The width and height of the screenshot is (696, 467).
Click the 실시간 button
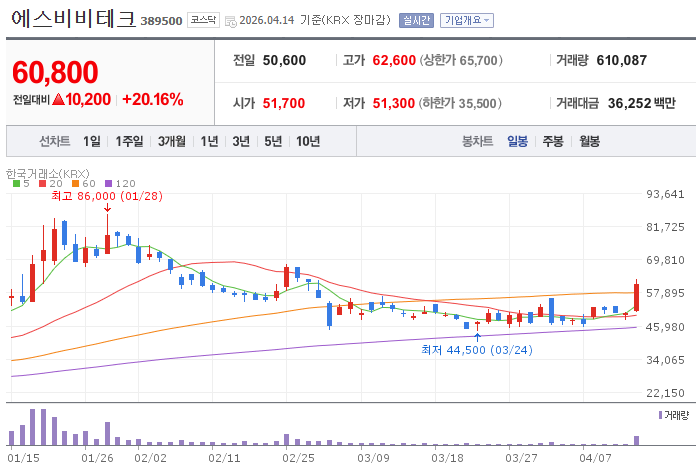coord(416,20)
